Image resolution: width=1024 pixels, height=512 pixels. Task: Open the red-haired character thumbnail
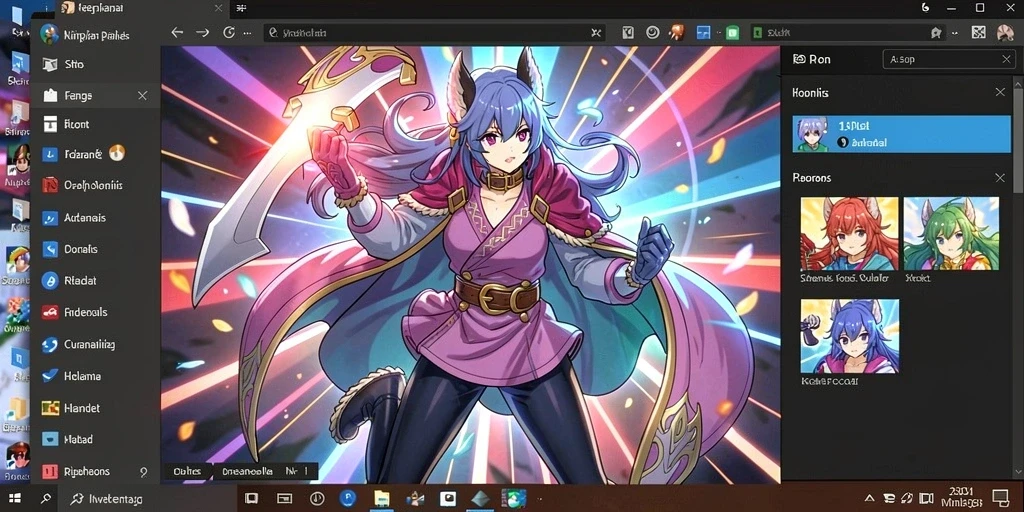point(850,234)
